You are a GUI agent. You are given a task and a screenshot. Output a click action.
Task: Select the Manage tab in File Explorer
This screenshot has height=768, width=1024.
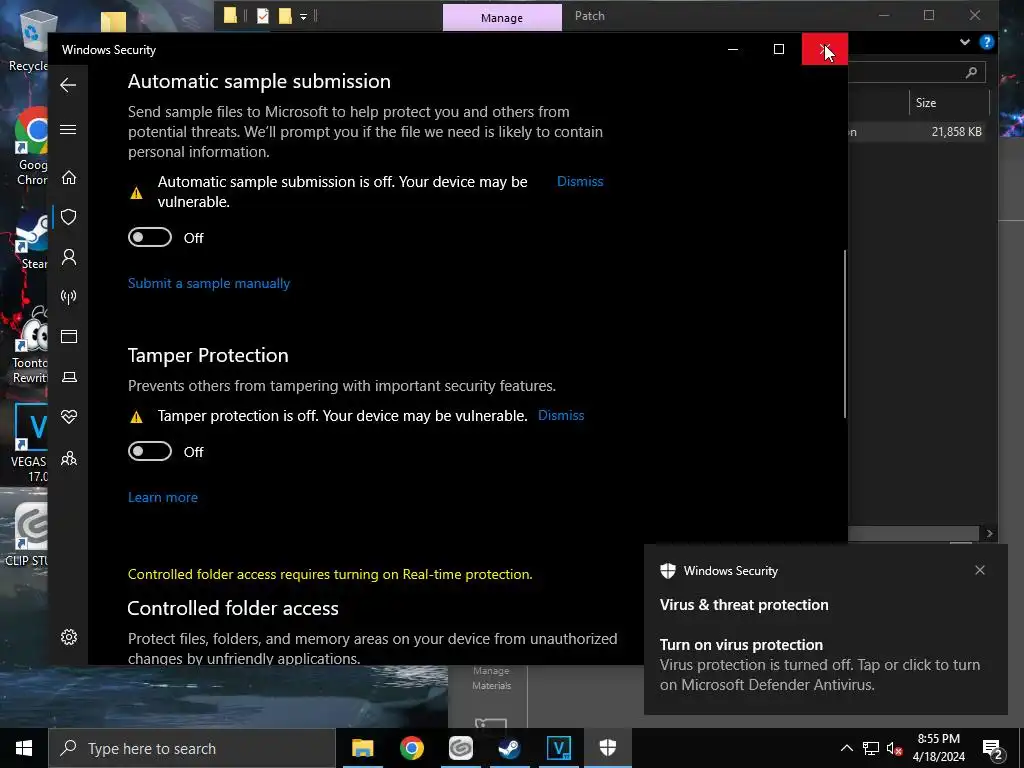(502, 18)
